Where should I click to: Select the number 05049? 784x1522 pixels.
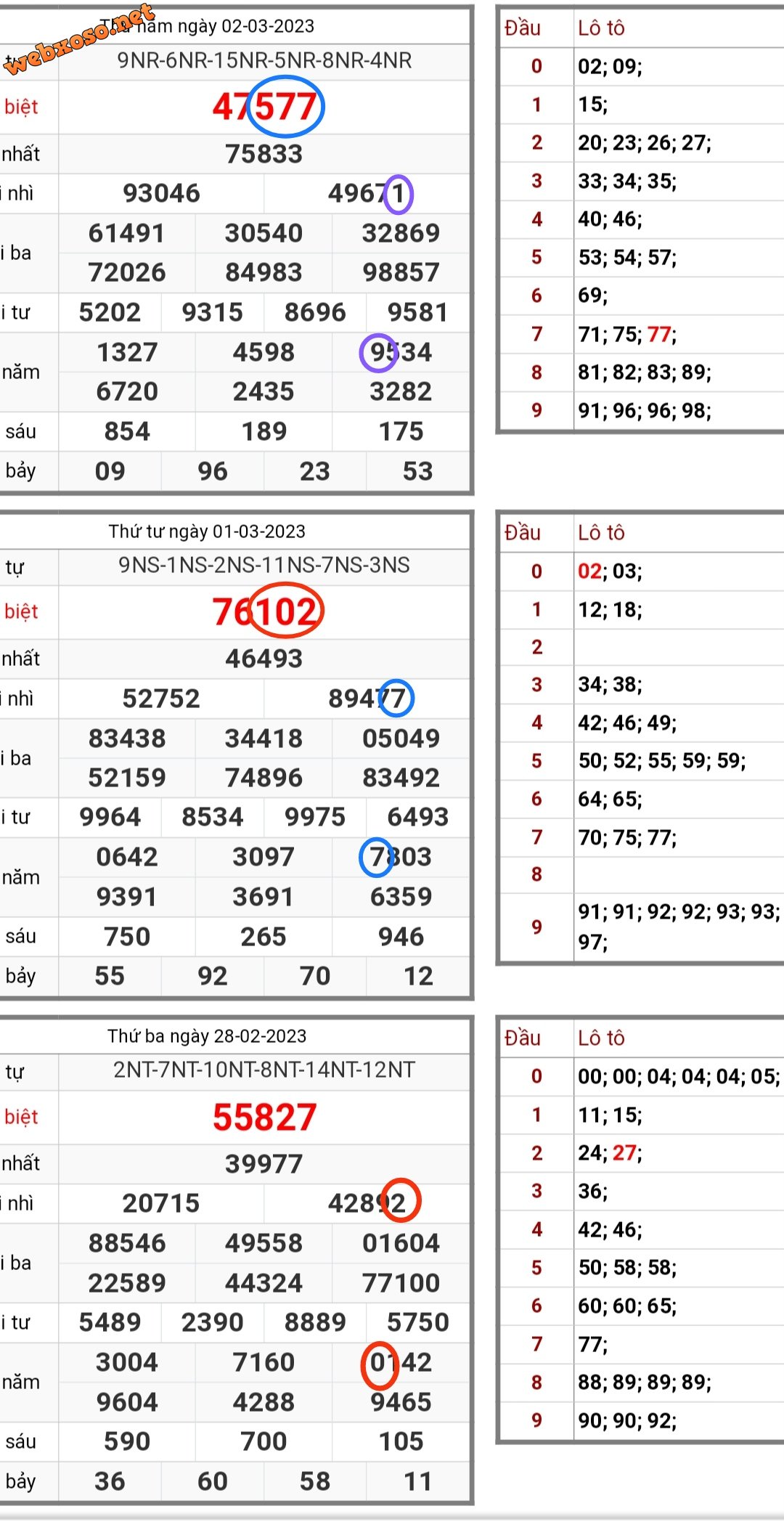tap(401, 738)
